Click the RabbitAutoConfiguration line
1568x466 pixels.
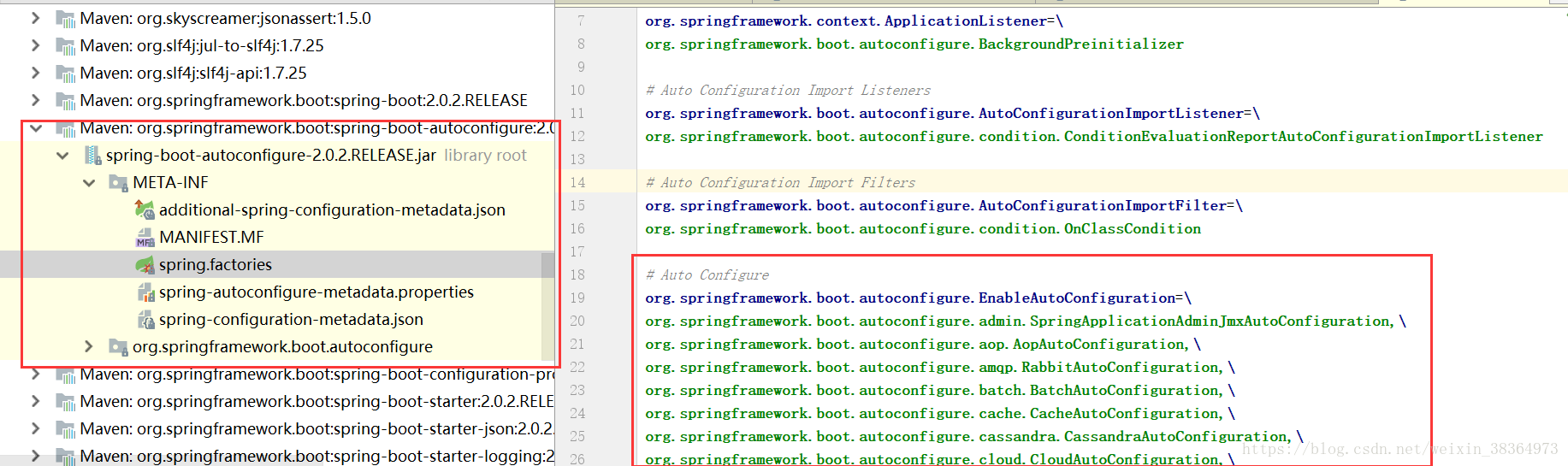click(x=940, y=367)
